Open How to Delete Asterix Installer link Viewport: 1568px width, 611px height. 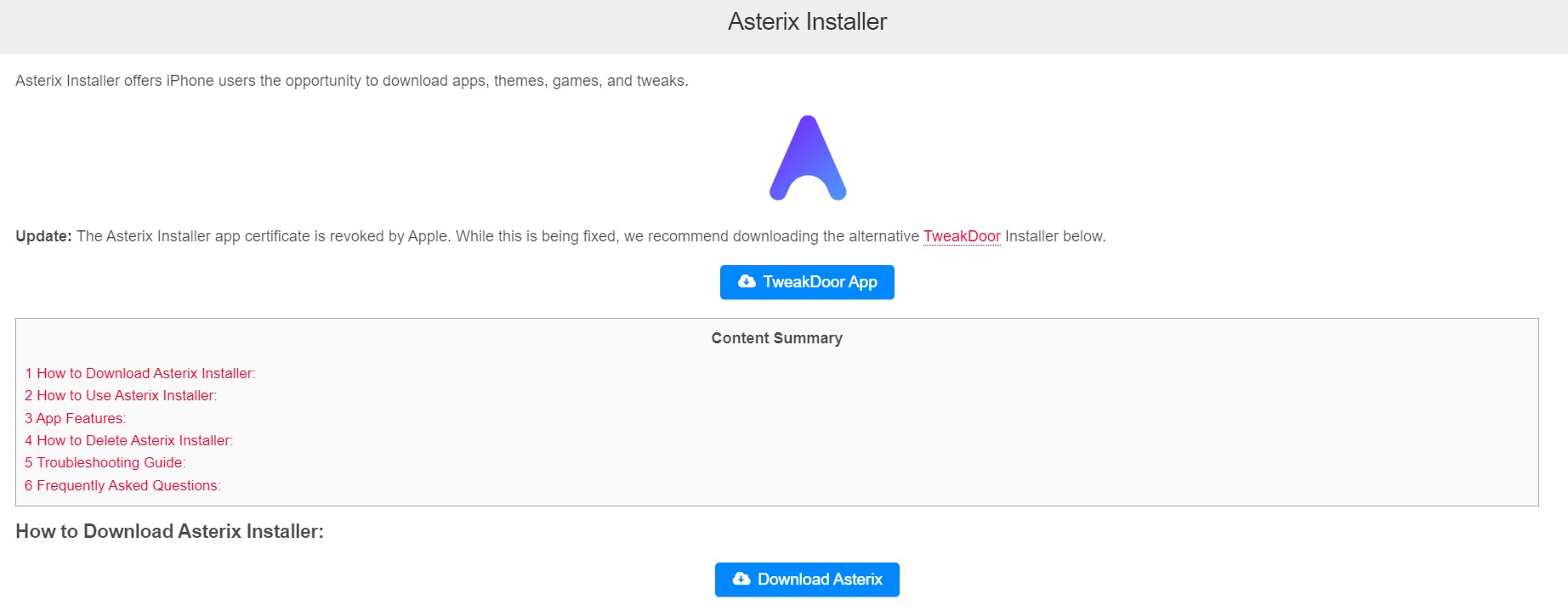[x=128, y=440]
